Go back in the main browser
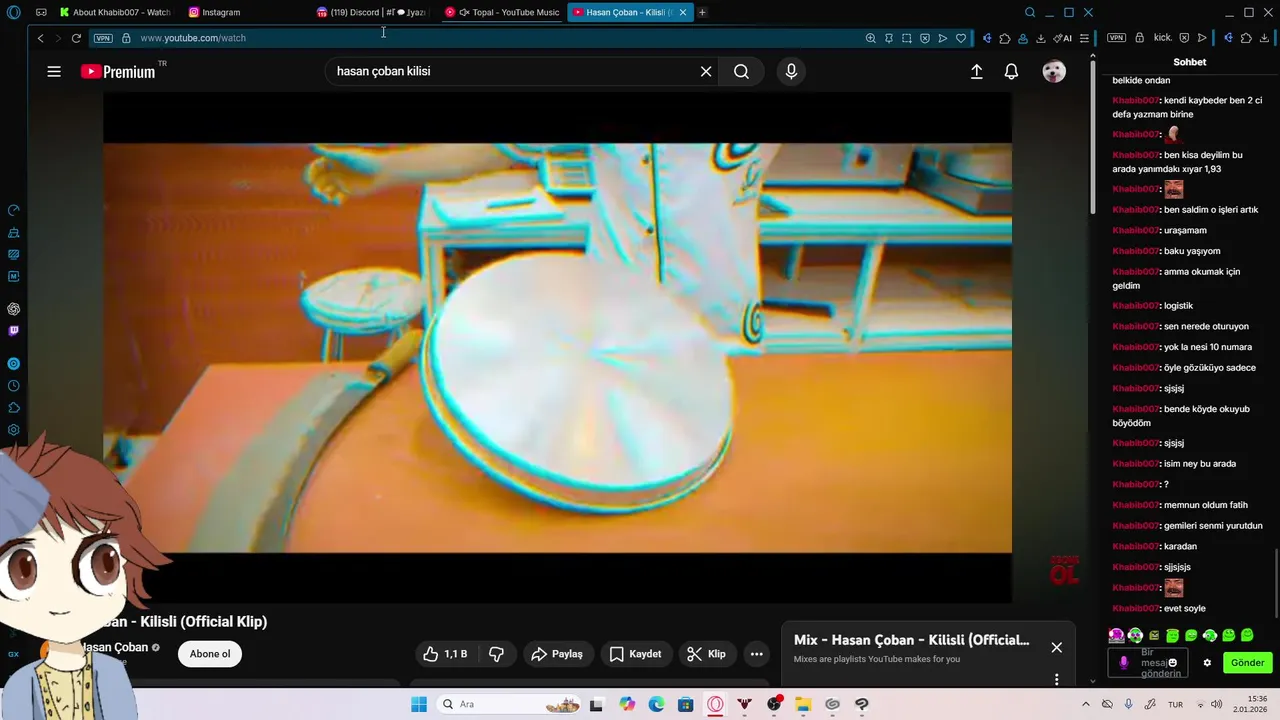1280x720 pixels. tap(40, 38)
